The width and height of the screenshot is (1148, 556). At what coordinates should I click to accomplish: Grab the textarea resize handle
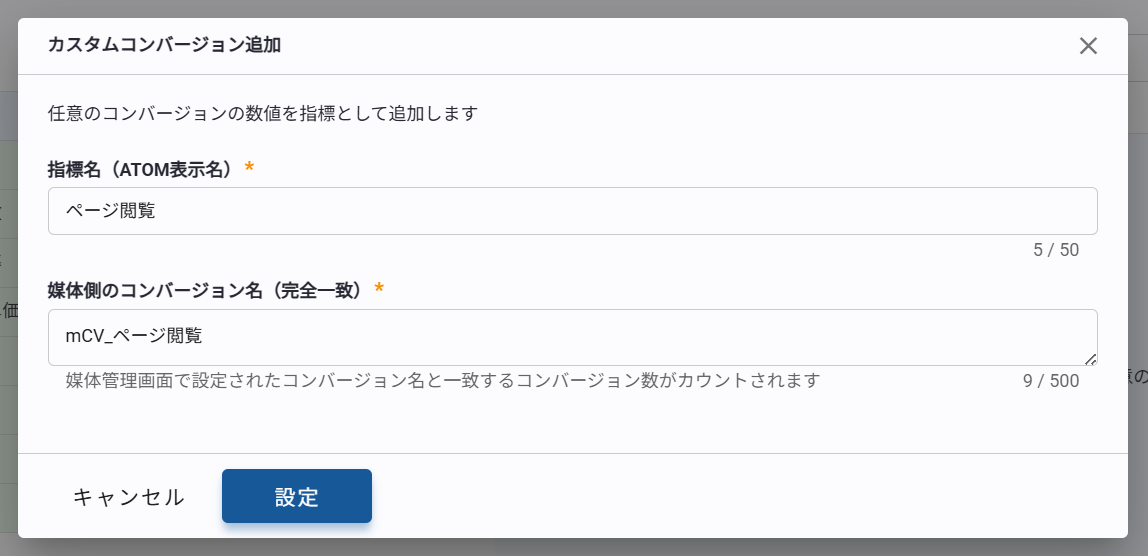pyautogui.click(x=1090, y=359)
